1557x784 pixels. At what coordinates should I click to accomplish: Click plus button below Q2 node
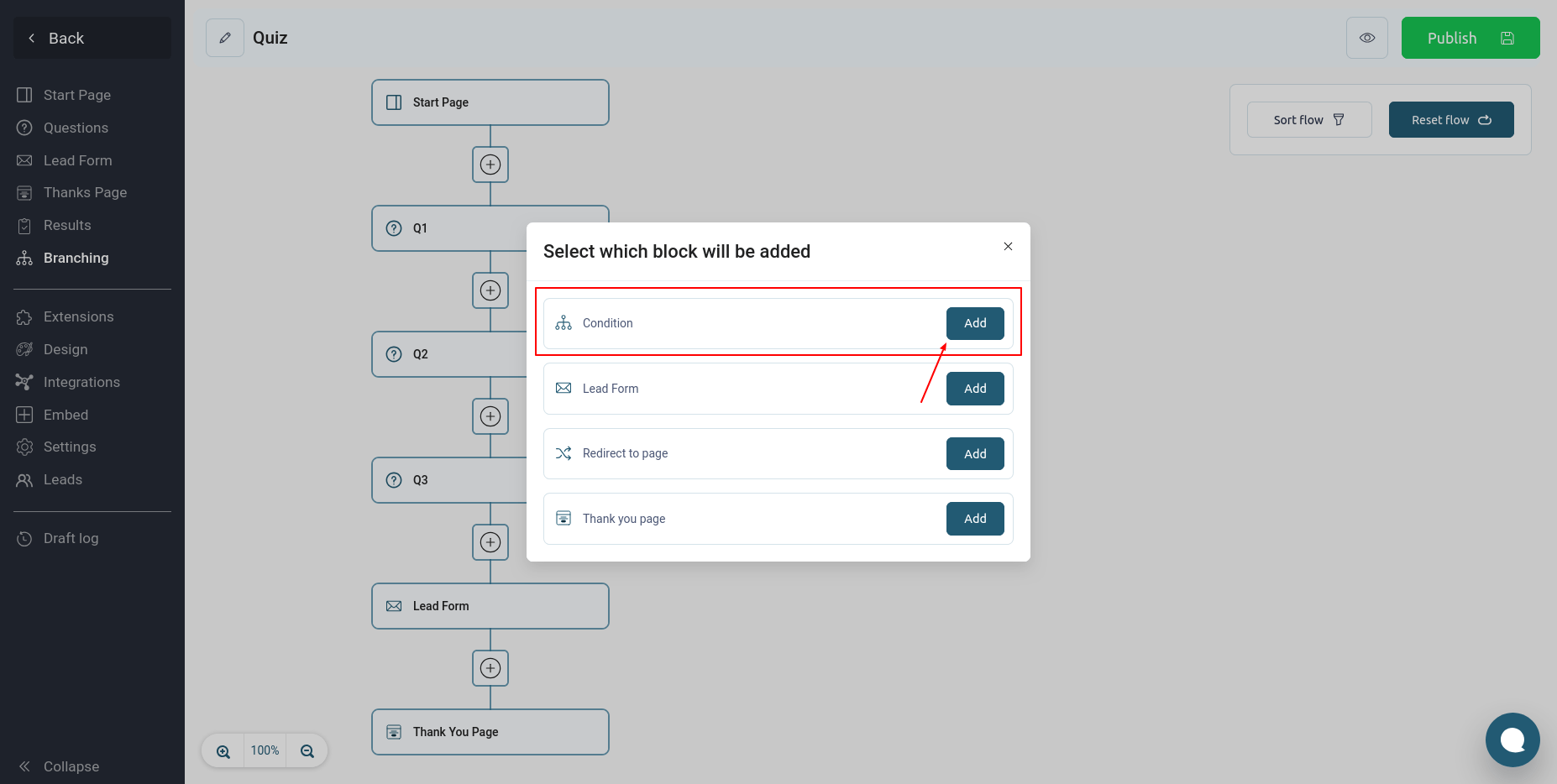coord(490,416)
